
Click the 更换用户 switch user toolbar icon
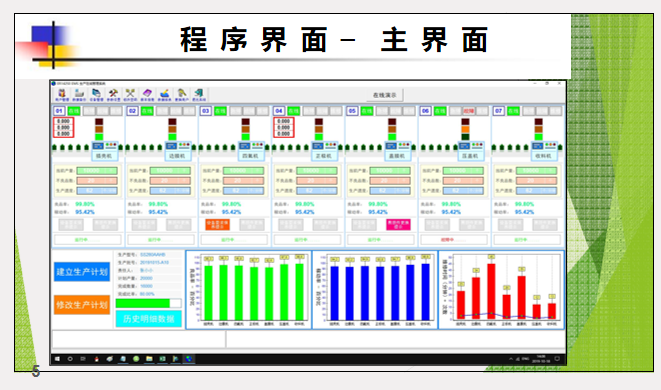[x=182, y=95]
